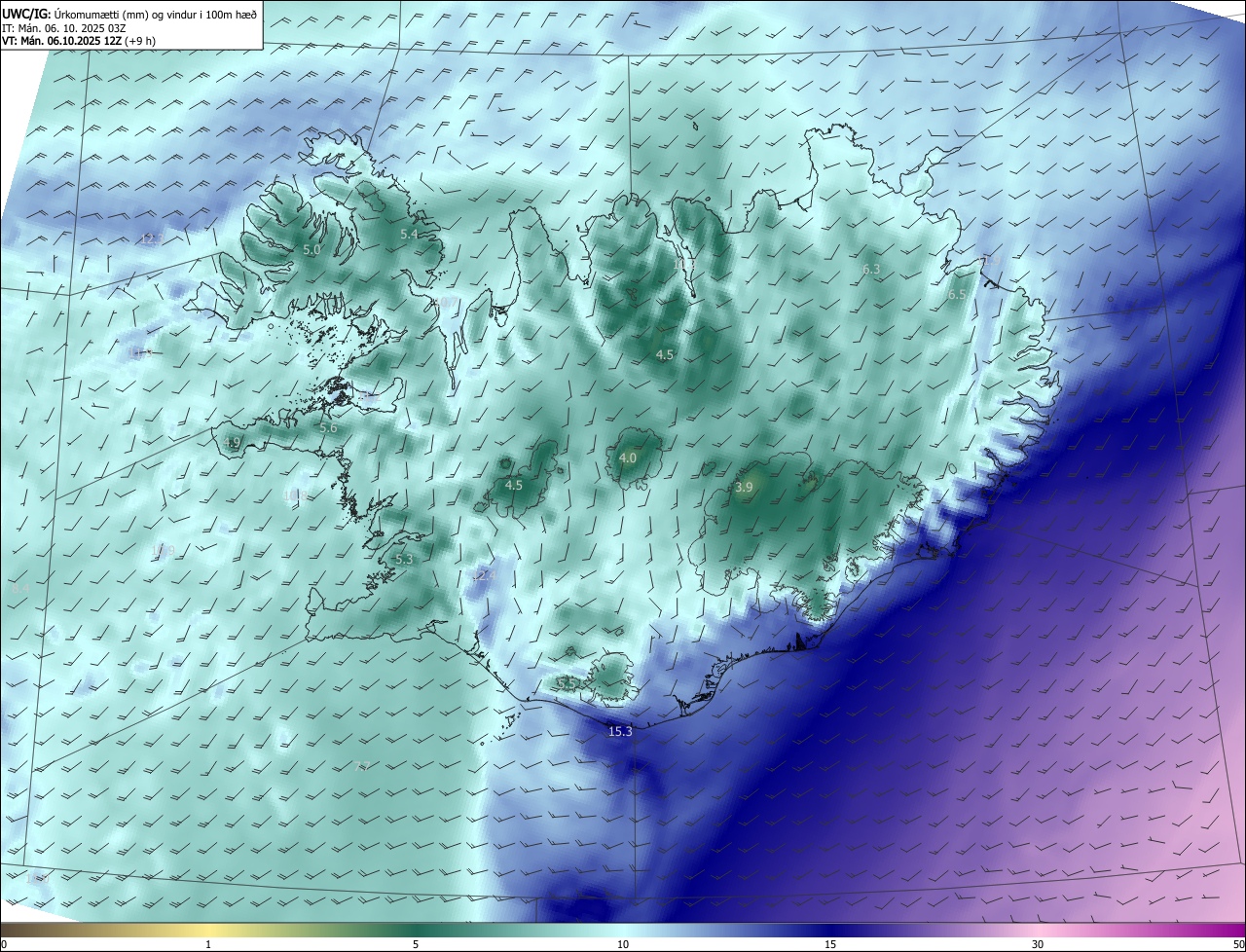Image resolution: width=1246 pixels, height=952 pixels.
Task: Click the 'UWC/IG:' title text
Action: point(26,14)
